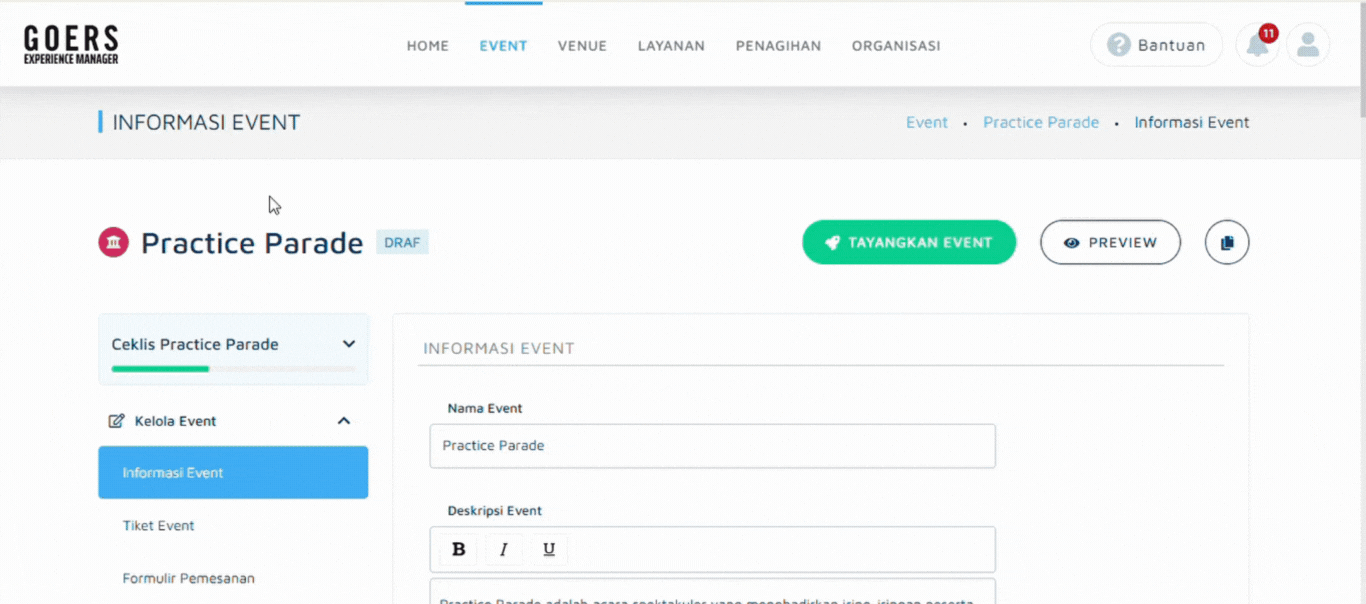Apply underline formatting in description editor

(549, 549)
